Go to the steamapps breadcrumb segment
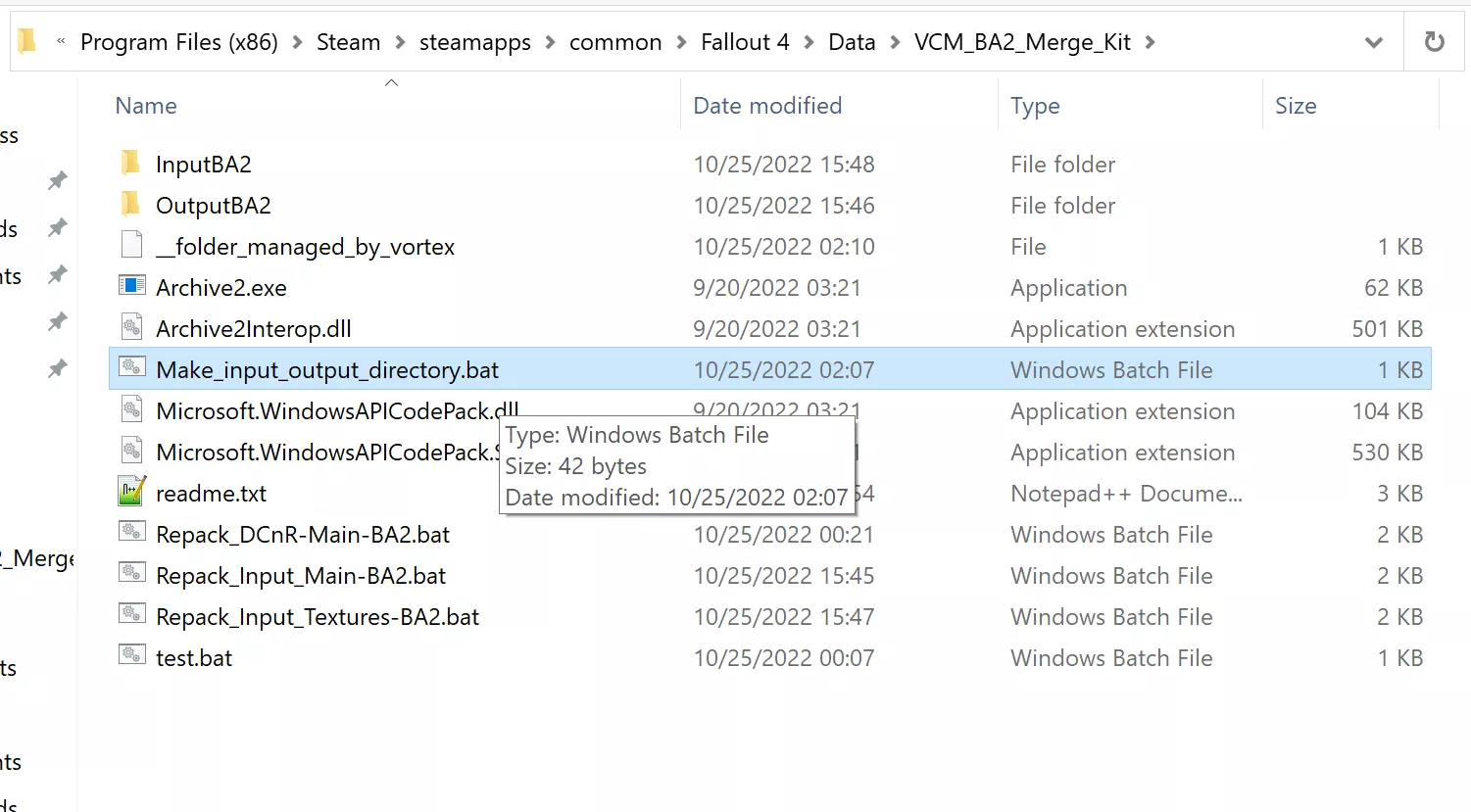The image size is (1471, 812). [x=475, y=42]
